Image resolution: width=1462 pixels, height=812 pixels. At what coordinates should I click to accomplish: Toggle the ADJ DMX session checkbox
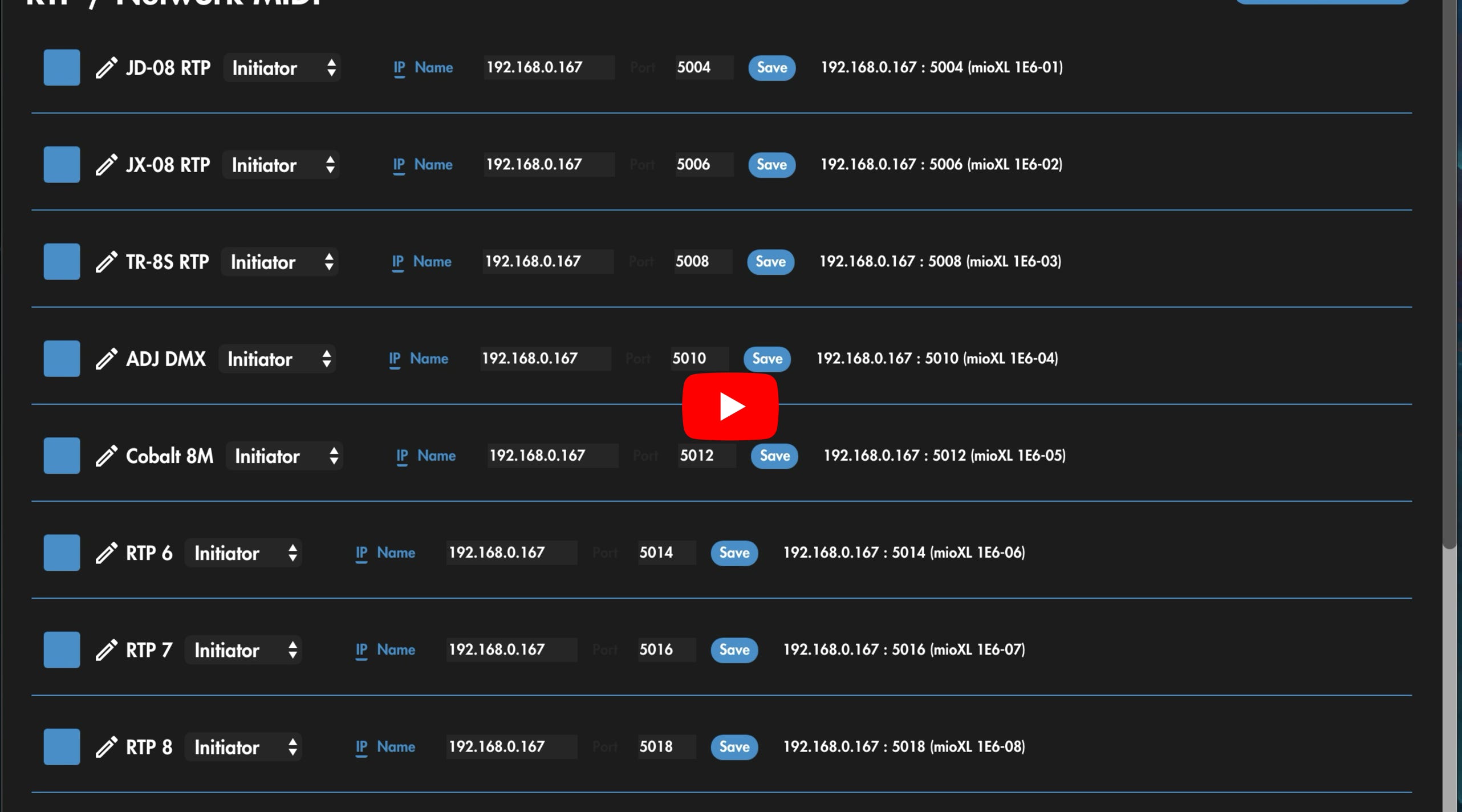coord(62,358)
